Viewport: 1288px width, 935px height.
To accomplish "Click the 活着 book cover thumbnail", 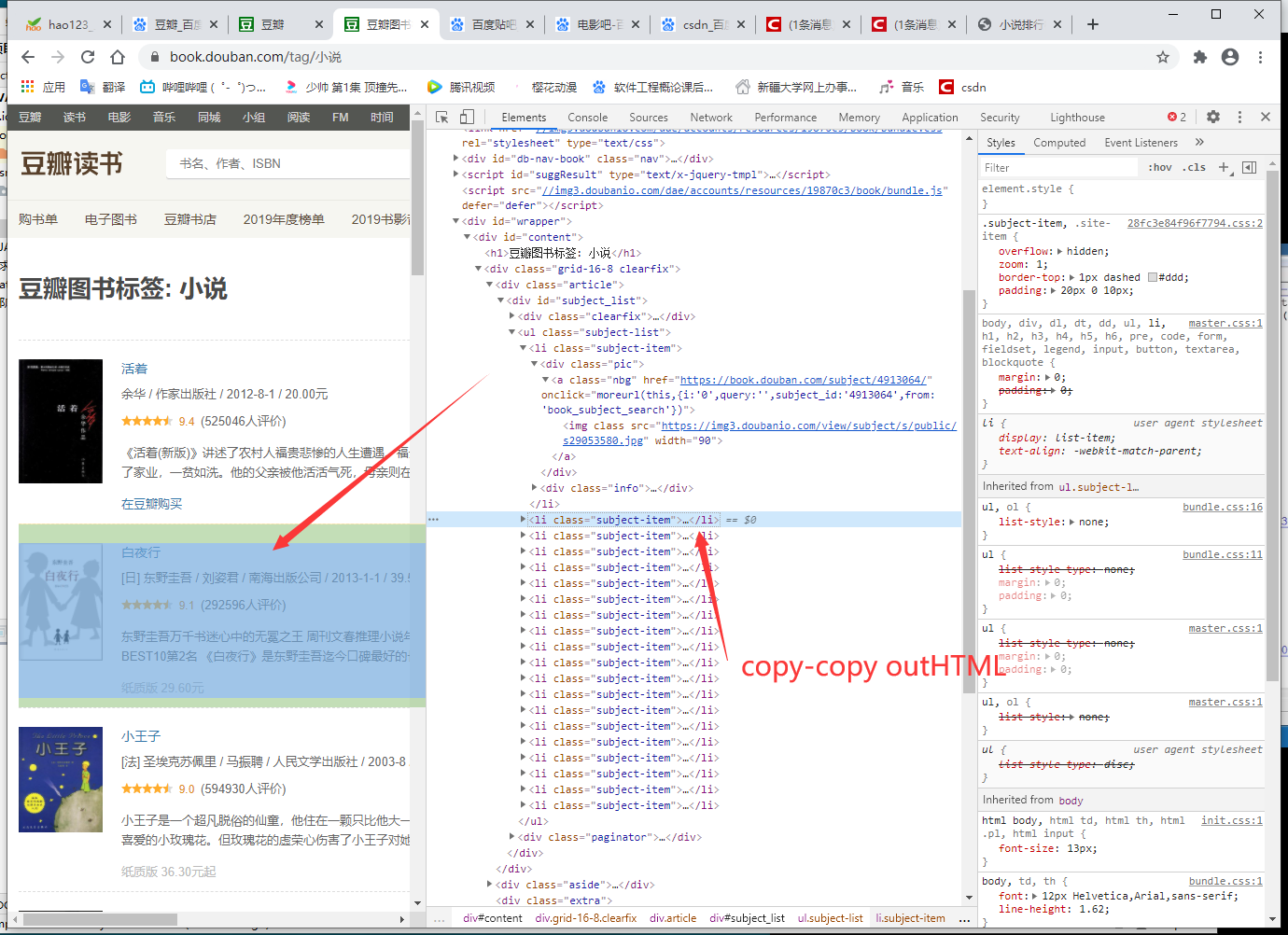I will pos(61,421).
